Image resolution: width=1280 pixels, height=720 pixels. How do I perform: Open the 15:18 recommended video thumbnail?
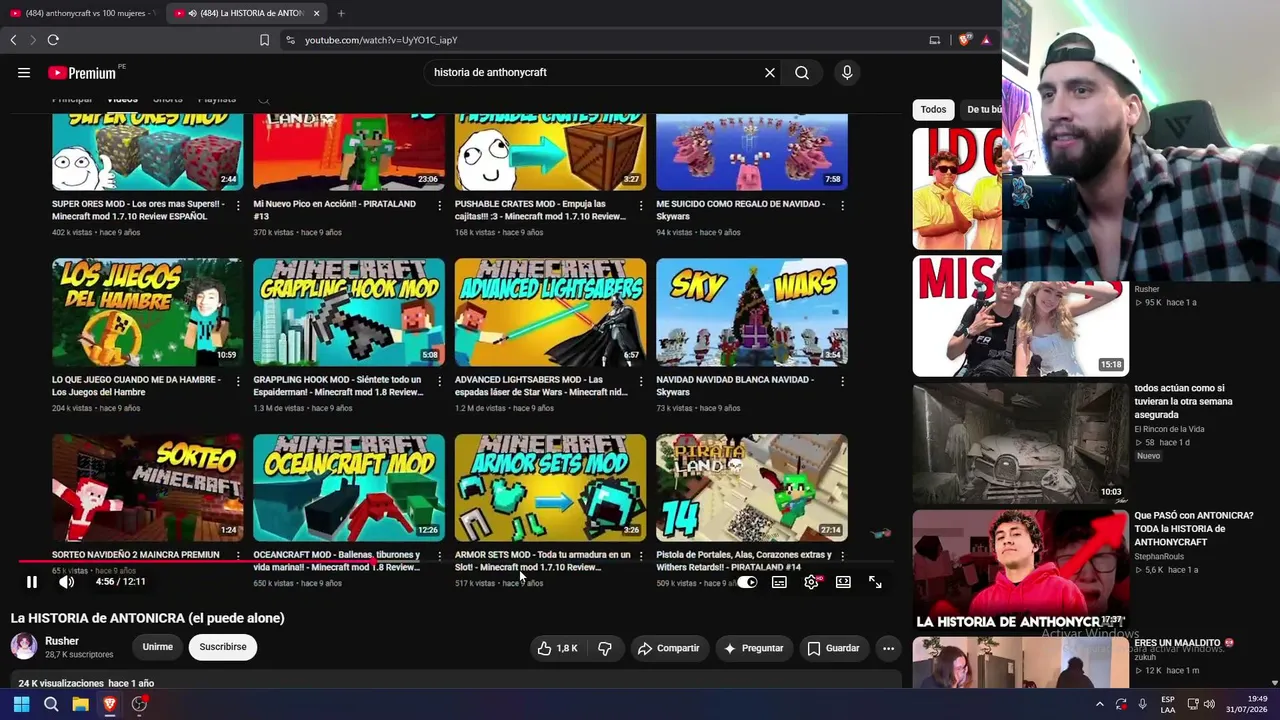click(1020, 316)
